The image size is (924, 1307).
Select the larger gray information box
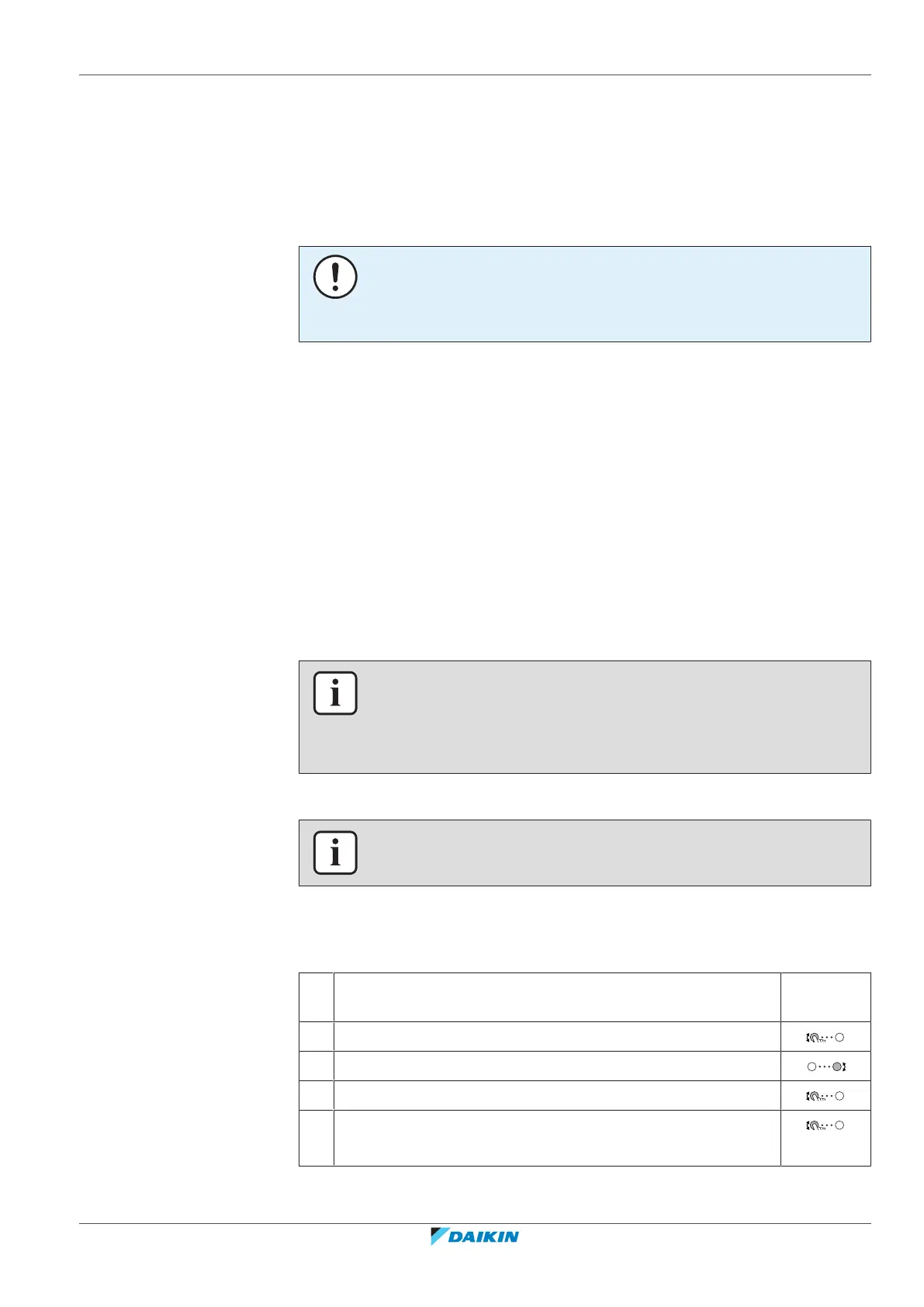[x=585, y=717]
